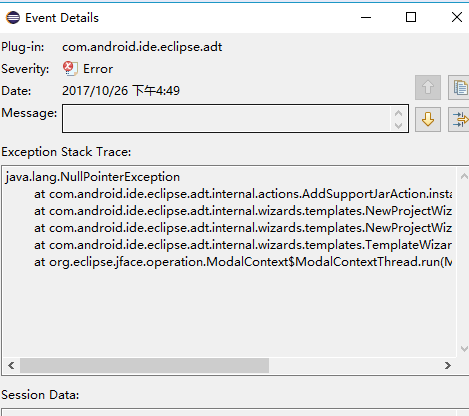This screenshot has height=416, width=469.
Task: Click stack trace vertical scroll down arrow
Action: coord(464,349)
